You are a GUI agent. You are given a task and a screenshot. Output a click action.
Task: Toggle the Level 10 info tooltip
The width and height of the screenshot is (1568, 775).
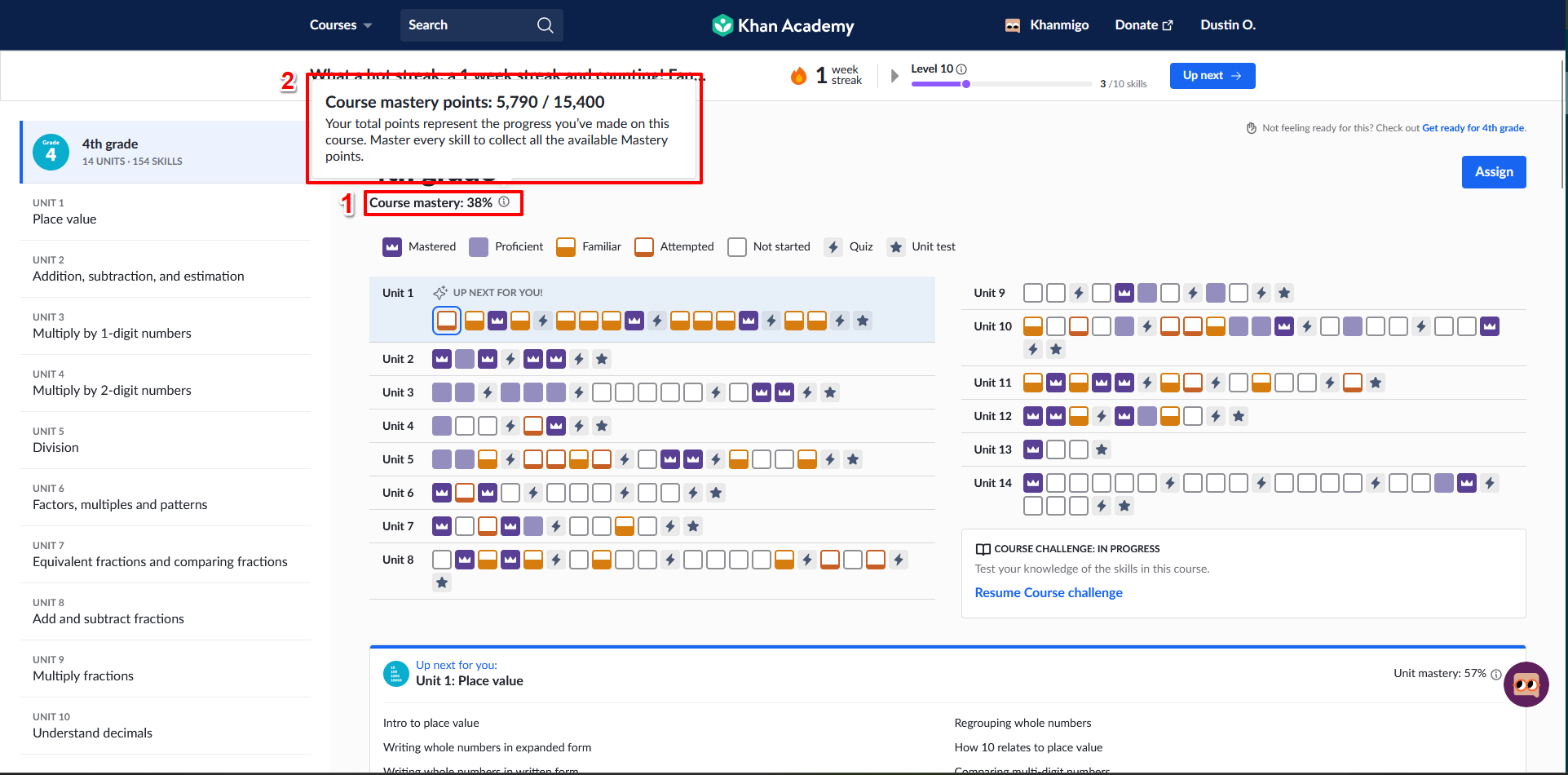(x=963, y=69)
